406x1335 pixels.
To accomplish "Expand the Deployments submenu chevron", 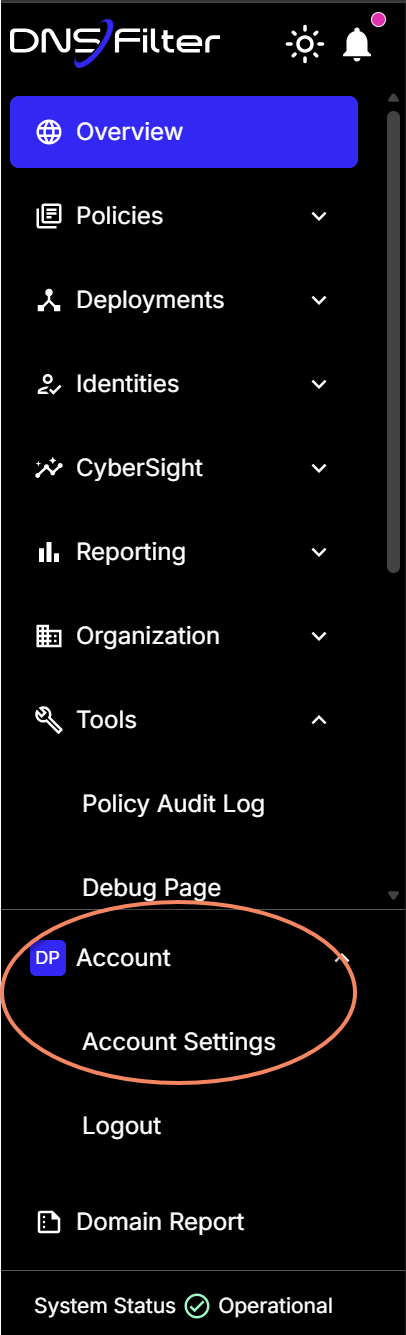I will [319, 300].
